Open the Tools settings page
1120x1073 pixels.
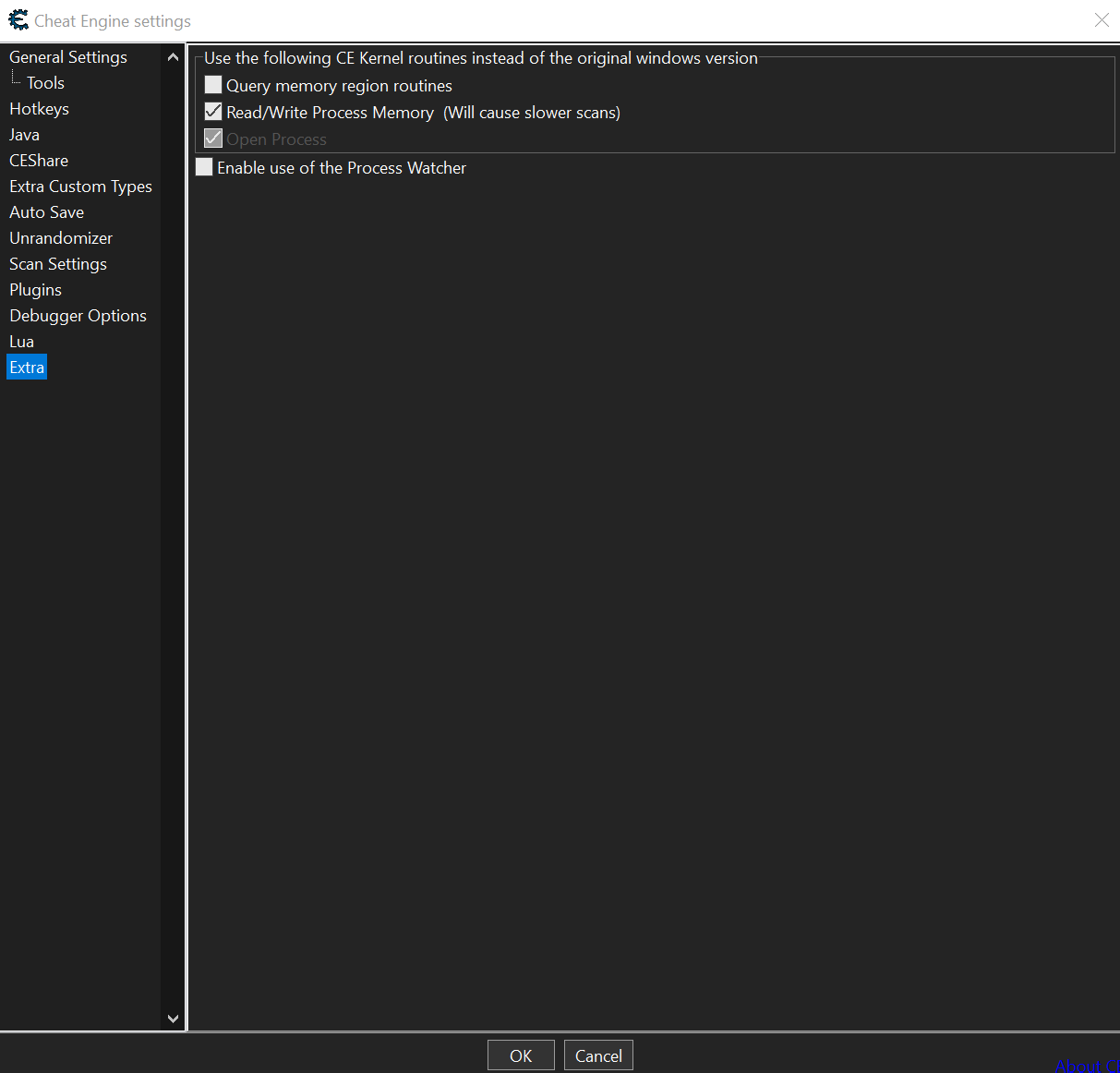(45, 83)
